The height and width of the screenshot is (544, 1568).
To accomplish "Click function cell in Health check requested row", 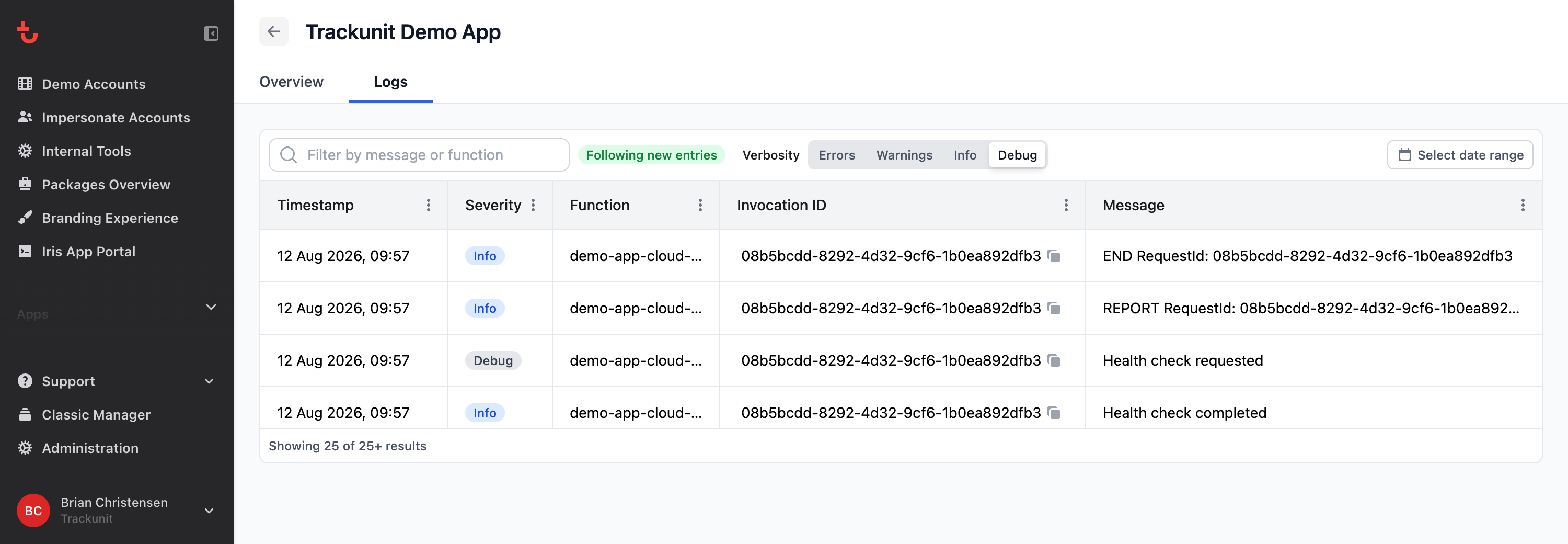I will [636, 360].
